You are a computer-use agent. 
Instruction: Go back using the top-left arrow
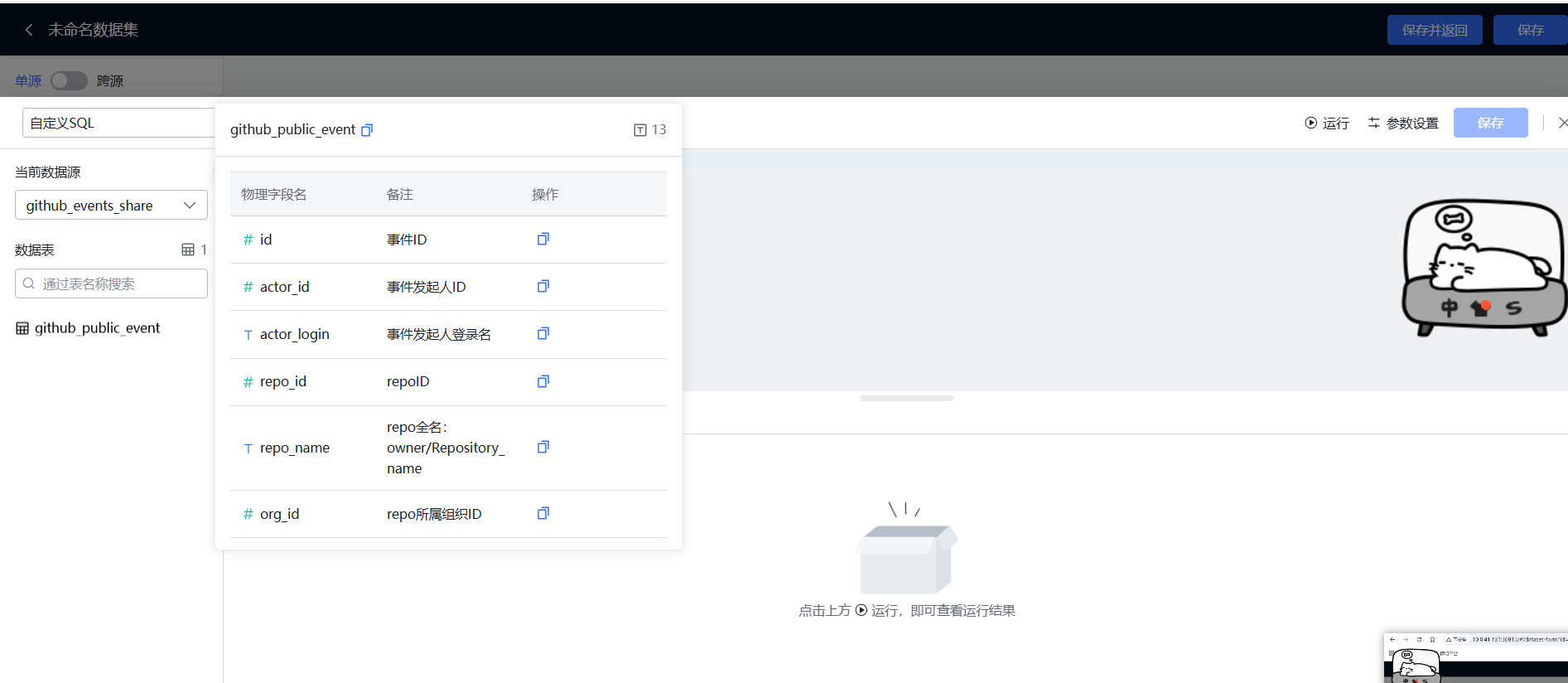(29, 30)
